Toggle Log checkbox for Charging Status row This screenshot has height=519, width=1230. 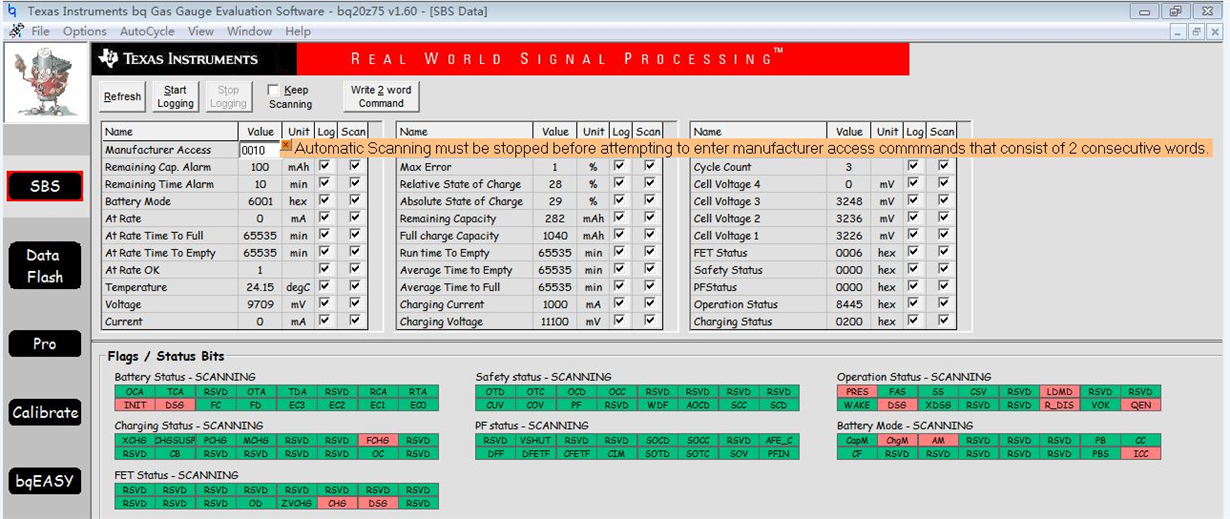pos(913,322)
